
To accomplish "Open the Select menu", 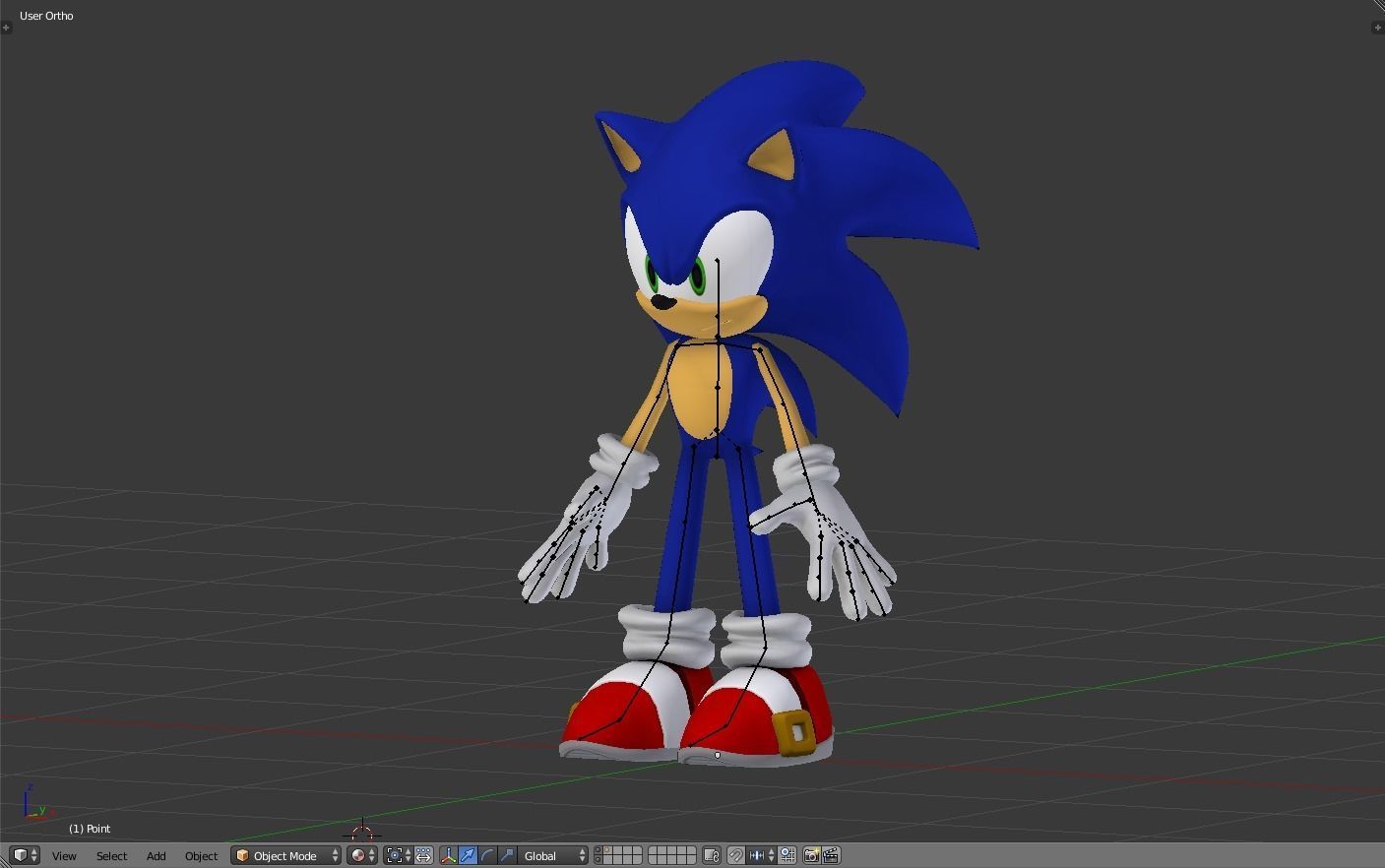I will [x=111, y=856].
